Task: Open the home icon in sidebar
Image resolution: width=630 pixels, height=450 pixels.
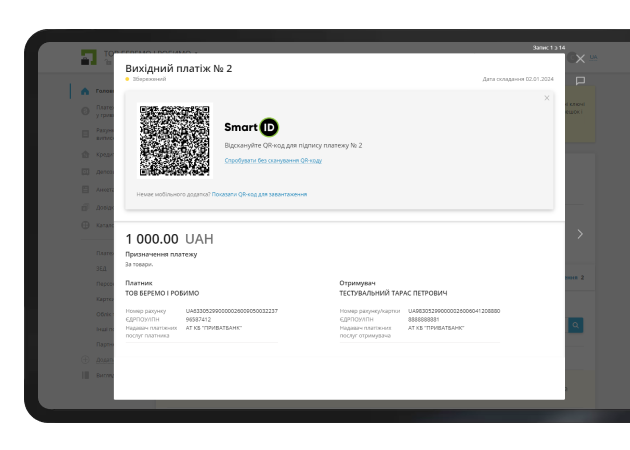Action: 85,91
